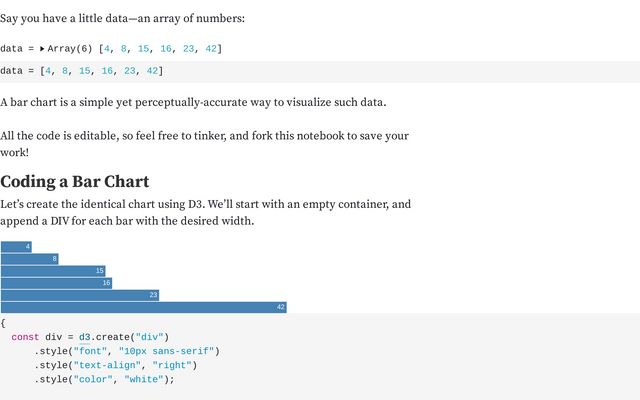Click the underlined d3 reference in the code

pyautogui.click(x=84, y=337)
